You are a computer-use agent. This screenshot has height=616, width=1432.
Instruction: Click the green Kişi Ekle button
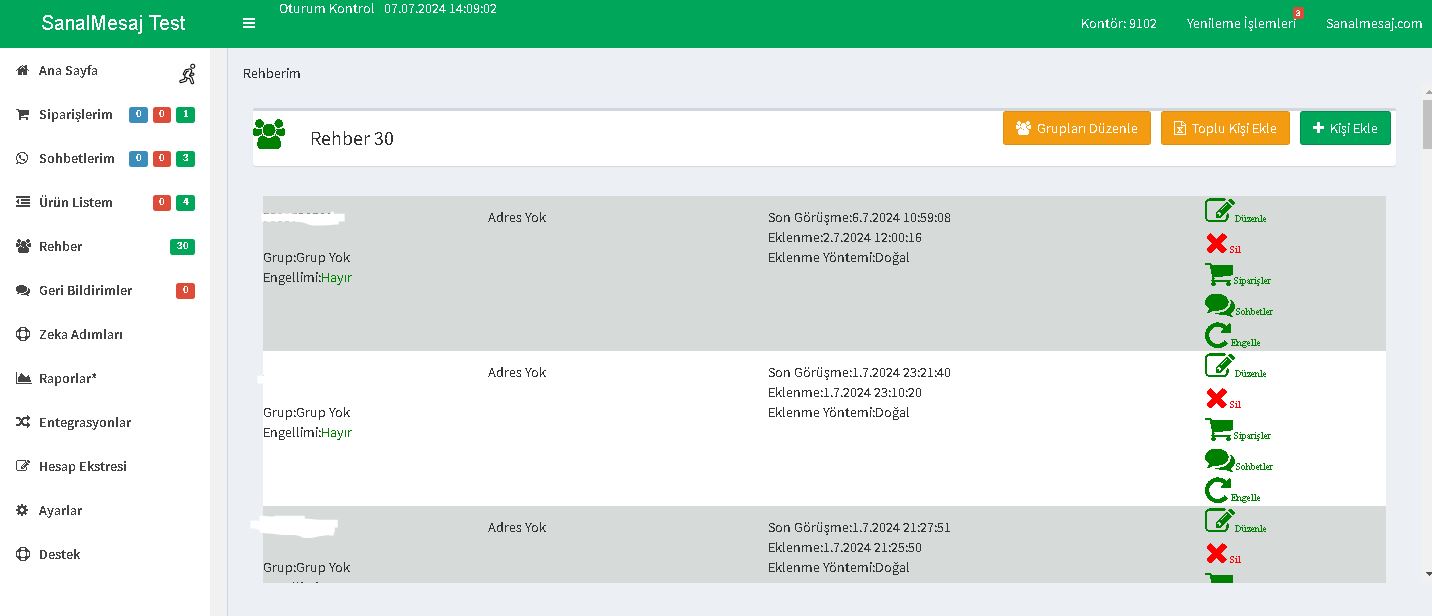coord(1345,128)
